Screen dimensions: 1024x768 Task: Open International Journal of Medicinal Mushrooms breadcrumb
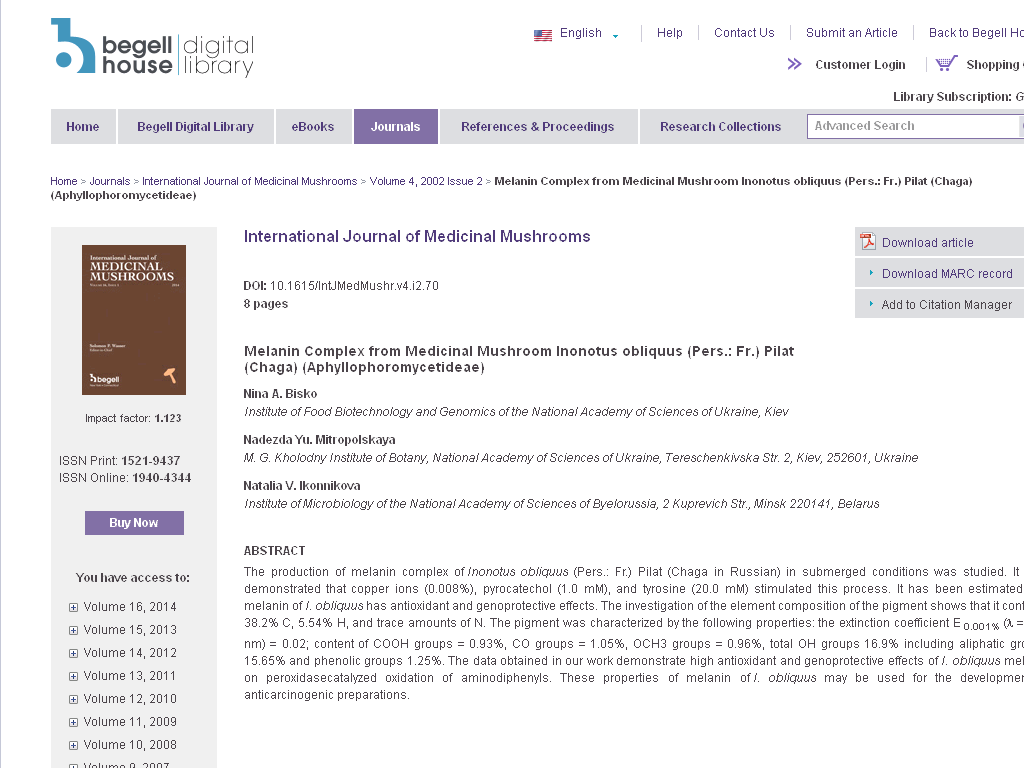pyautogui.click(x=249, y=181)
